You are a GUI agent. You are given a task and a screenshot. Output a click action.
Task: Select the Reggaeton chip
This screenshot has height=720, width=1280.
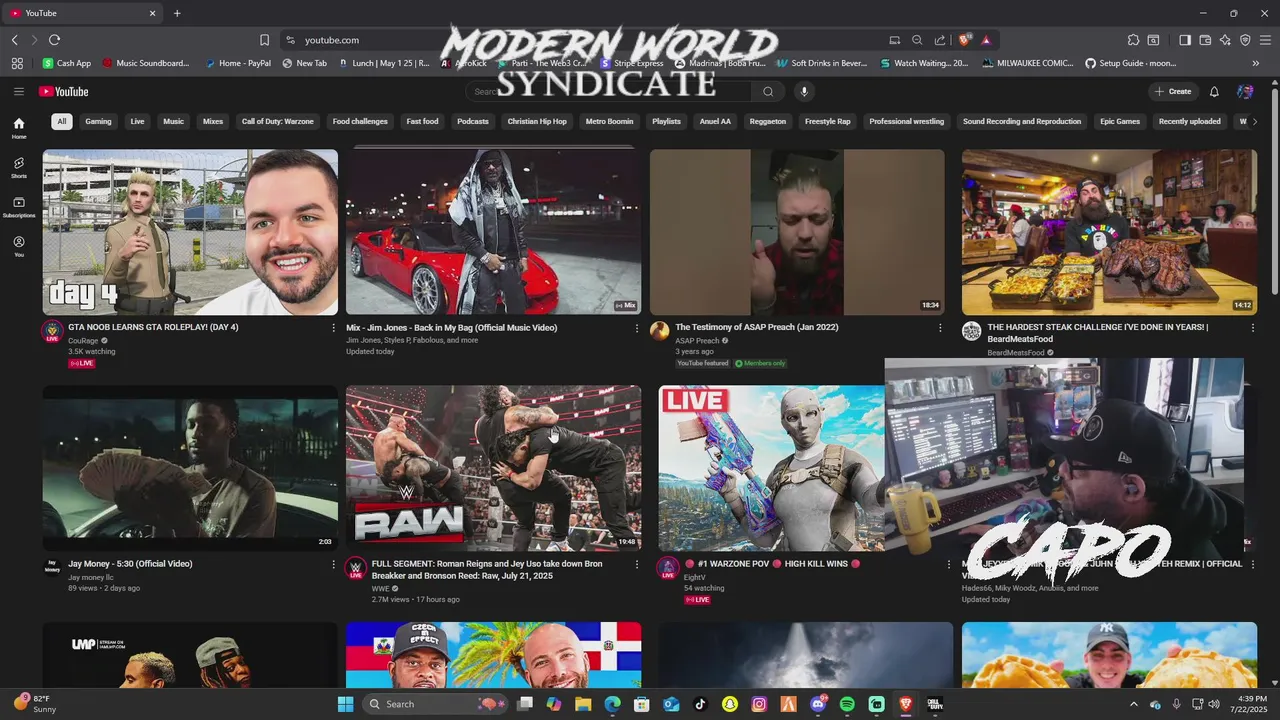click(768, 121)
